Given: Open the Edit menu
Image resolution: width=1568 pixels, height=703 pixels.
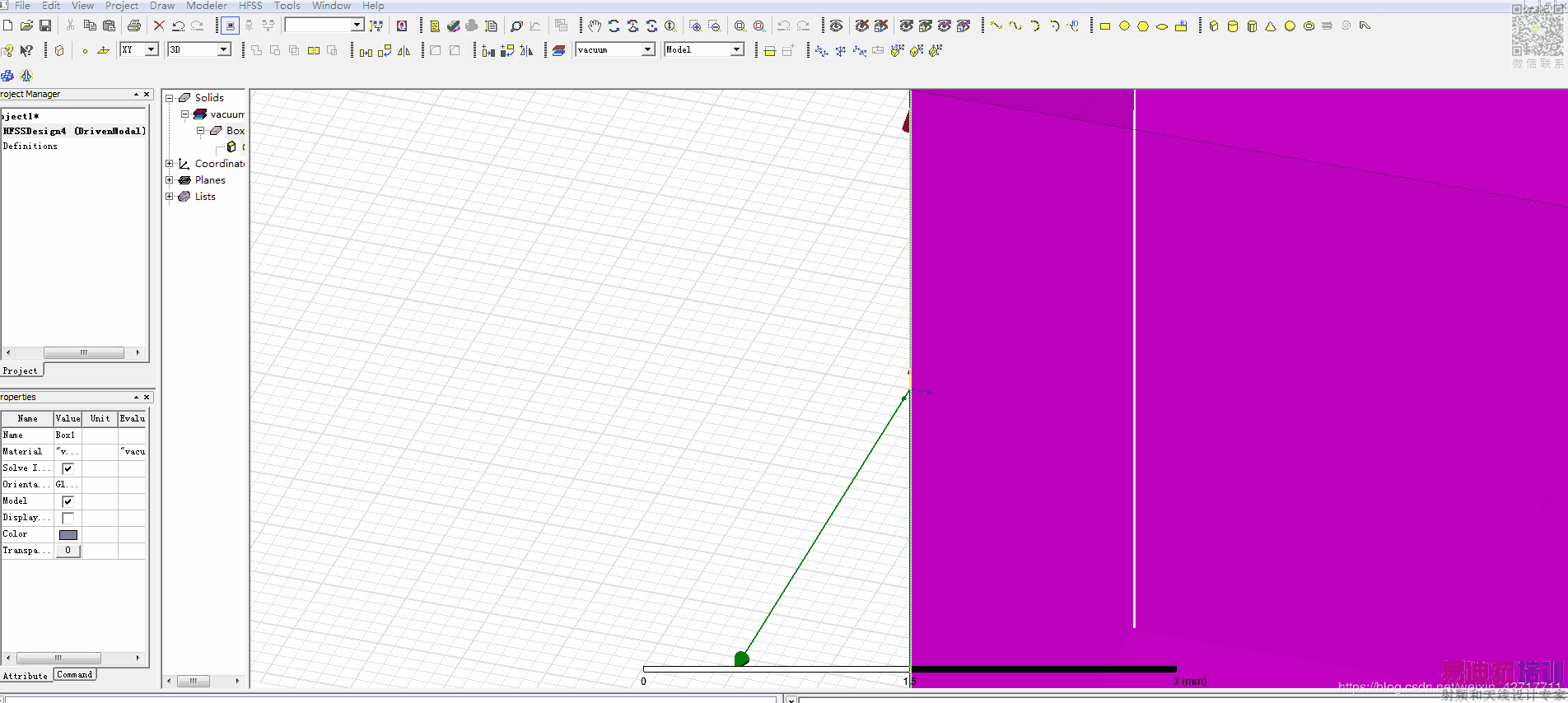Looking at the screenshot, I should (x=51, y=6).
